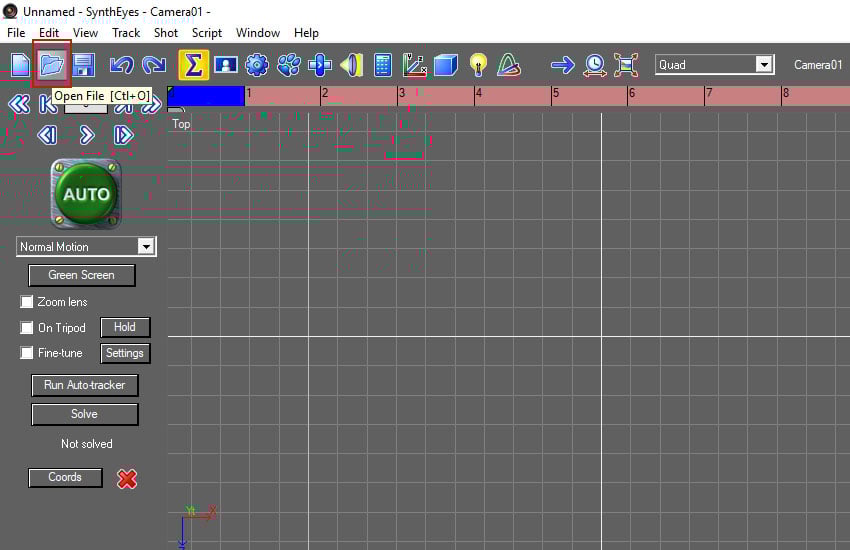850x550 pixels.
Task: Open the Help menu
Action: click(306, 33)
